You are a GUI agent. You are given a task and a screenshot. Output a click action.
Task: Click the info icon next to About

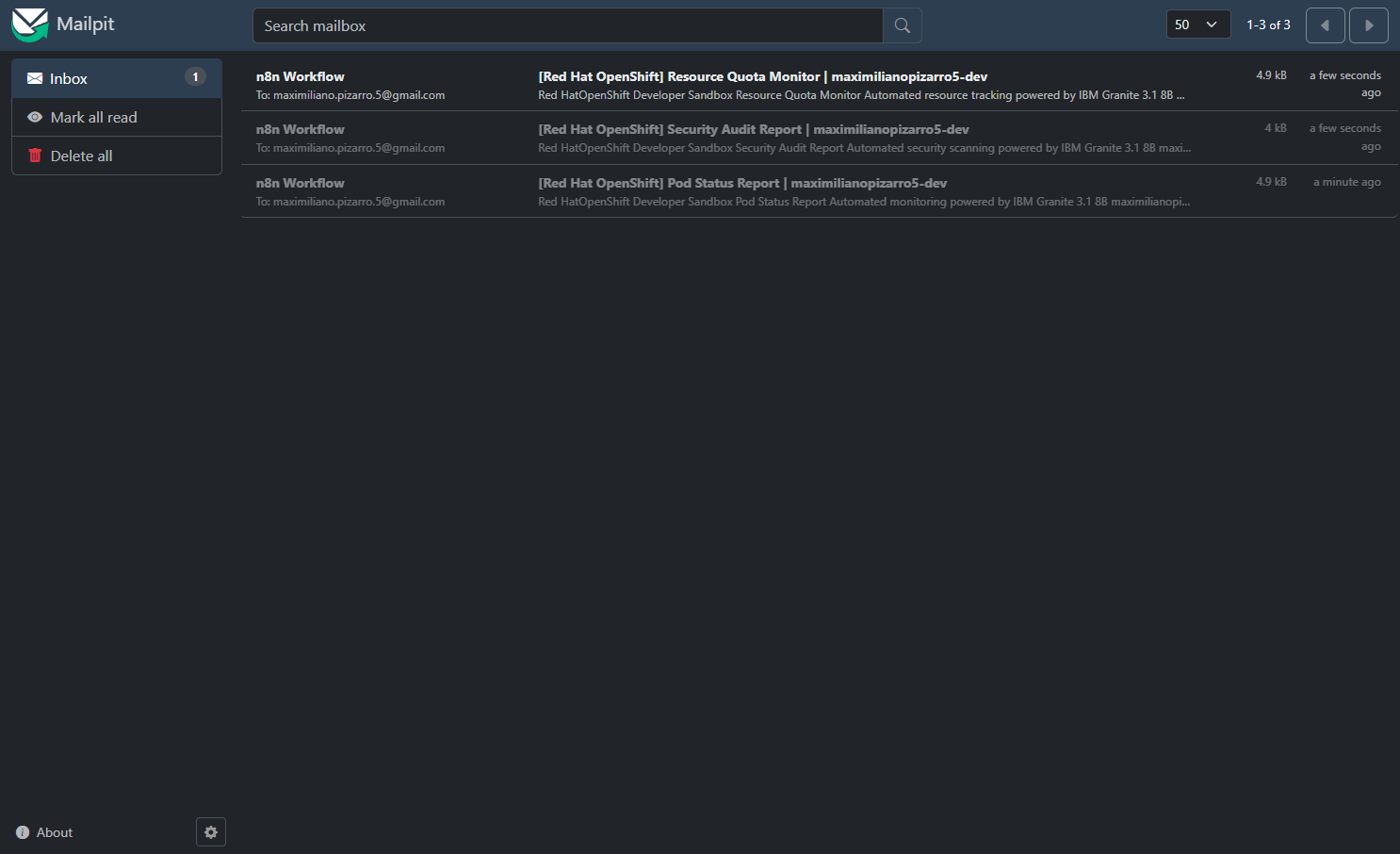click(22, 831)
